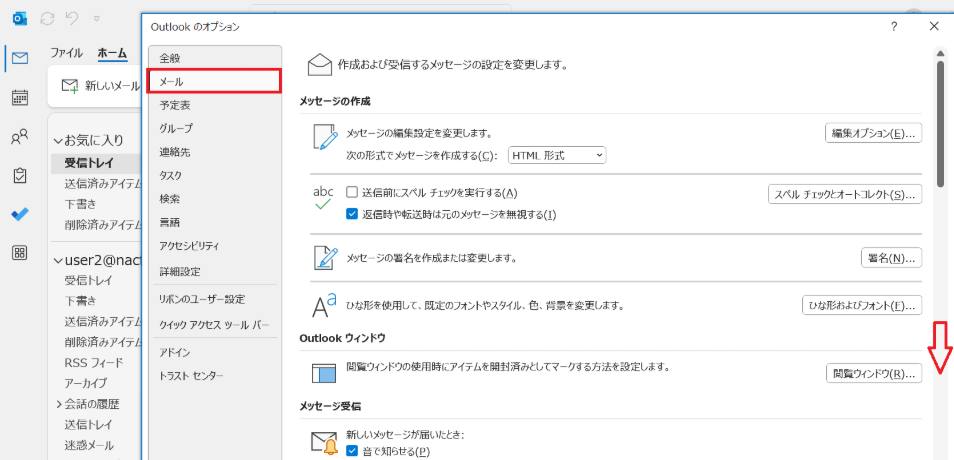Image resolution: width=954 pixels, height=460 pixels.
Task: Open the Calendar view icon
Action: [19, 97]
